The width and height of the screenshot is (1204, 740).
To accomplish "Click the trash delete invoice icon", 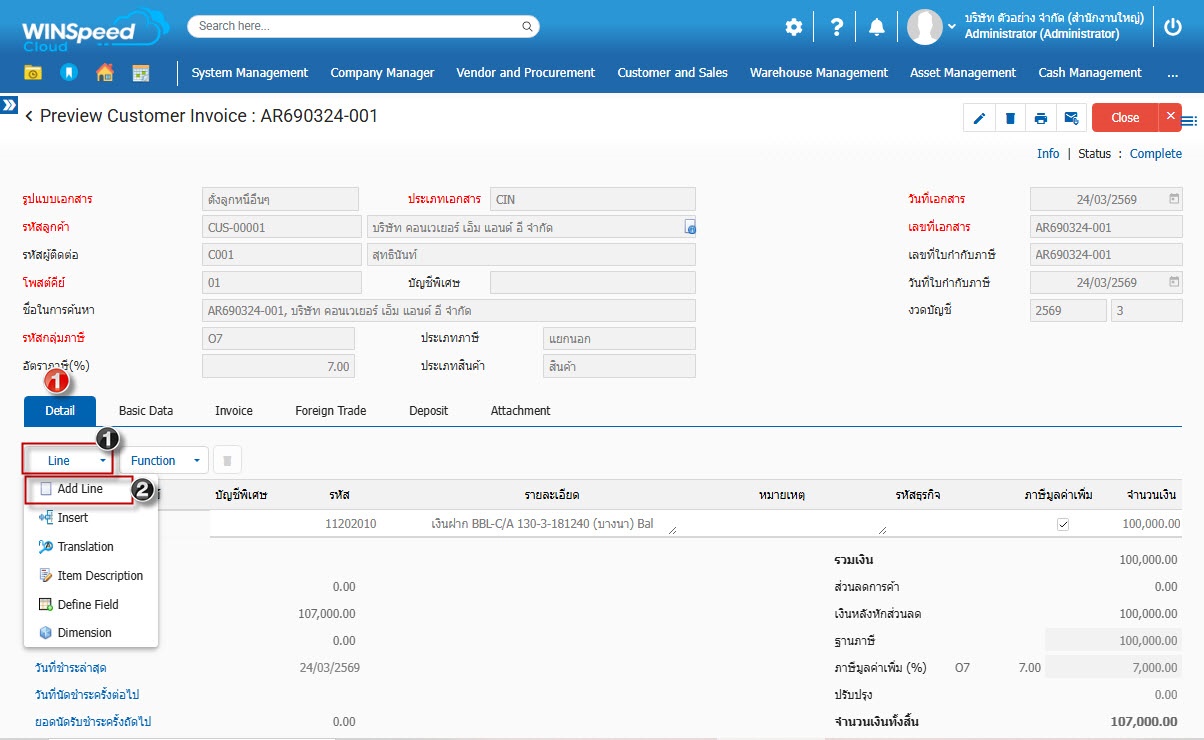I will pos(1010,118).
